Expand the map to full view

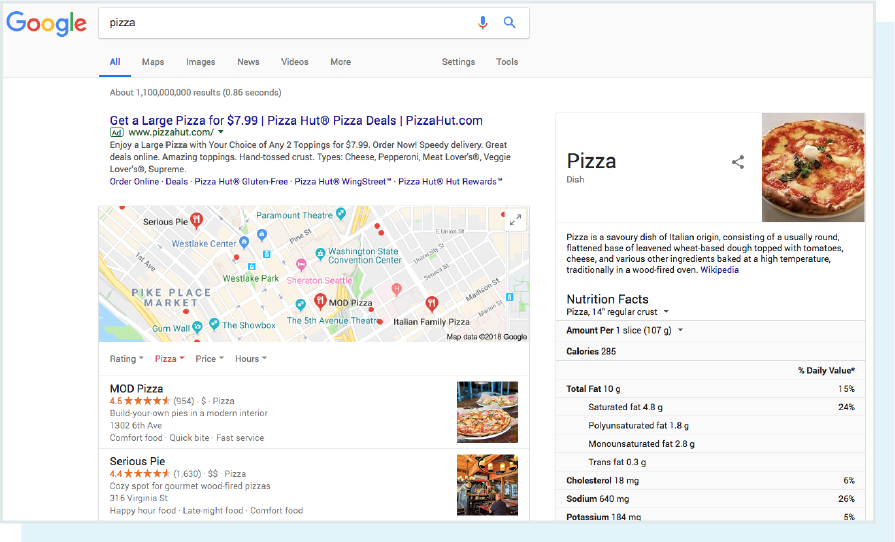click(x=515, y=220)
